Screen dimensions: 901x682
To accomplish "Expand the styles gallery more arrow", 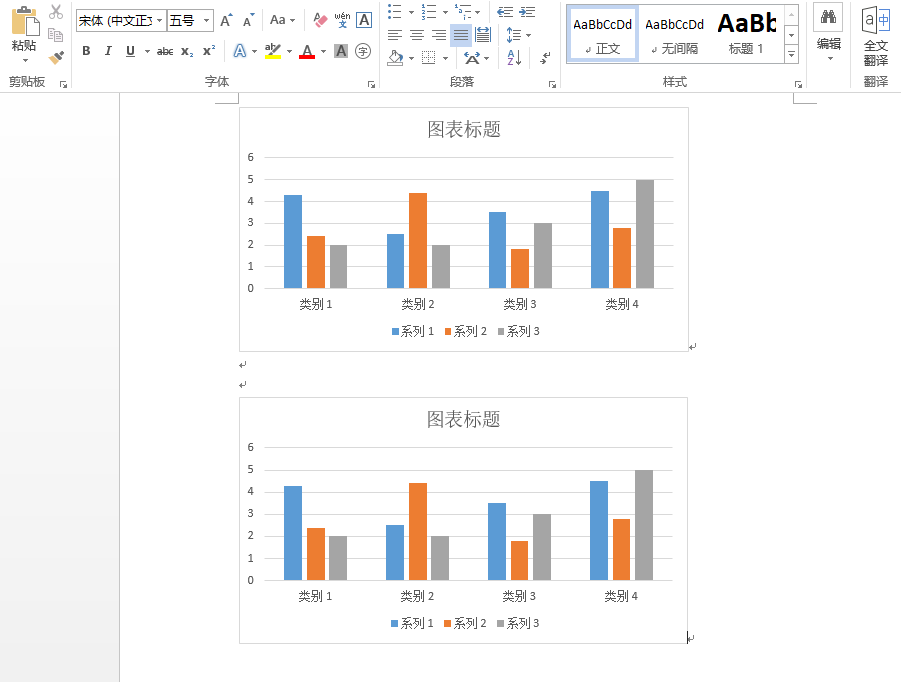I will 792,55.
